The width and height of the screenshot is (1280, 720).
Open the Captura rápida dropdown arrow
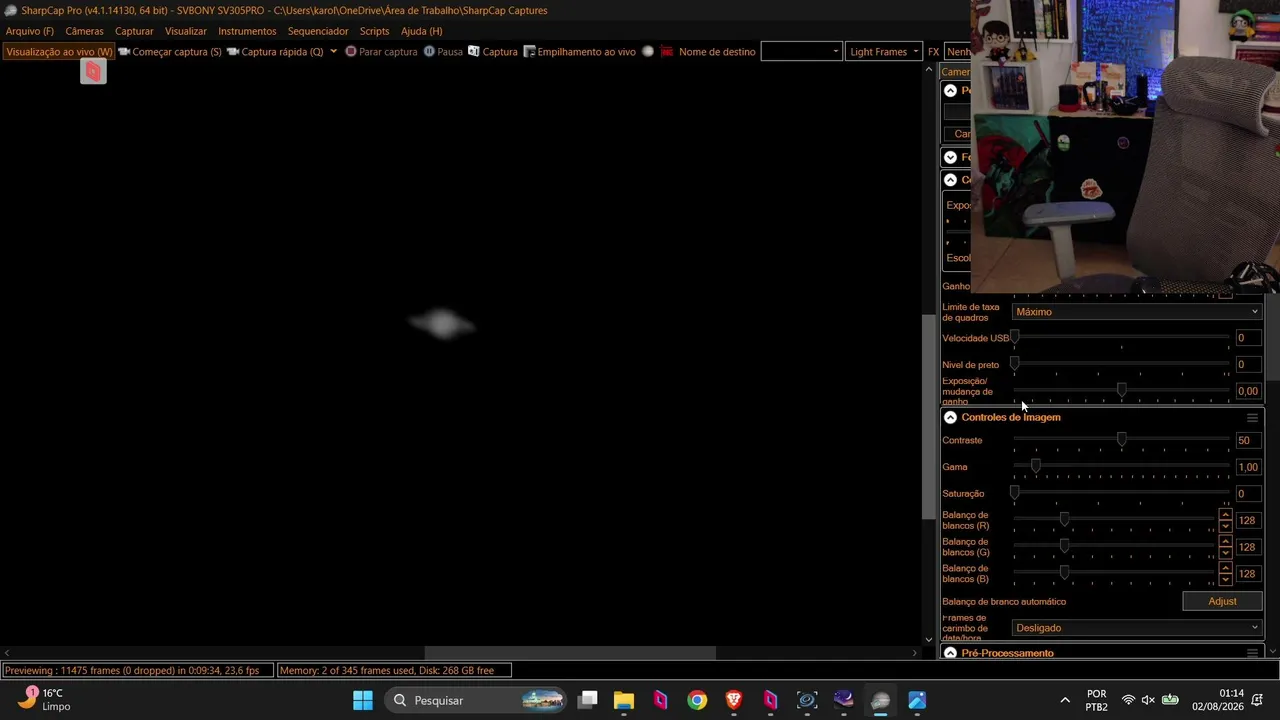tap(333, 51)
